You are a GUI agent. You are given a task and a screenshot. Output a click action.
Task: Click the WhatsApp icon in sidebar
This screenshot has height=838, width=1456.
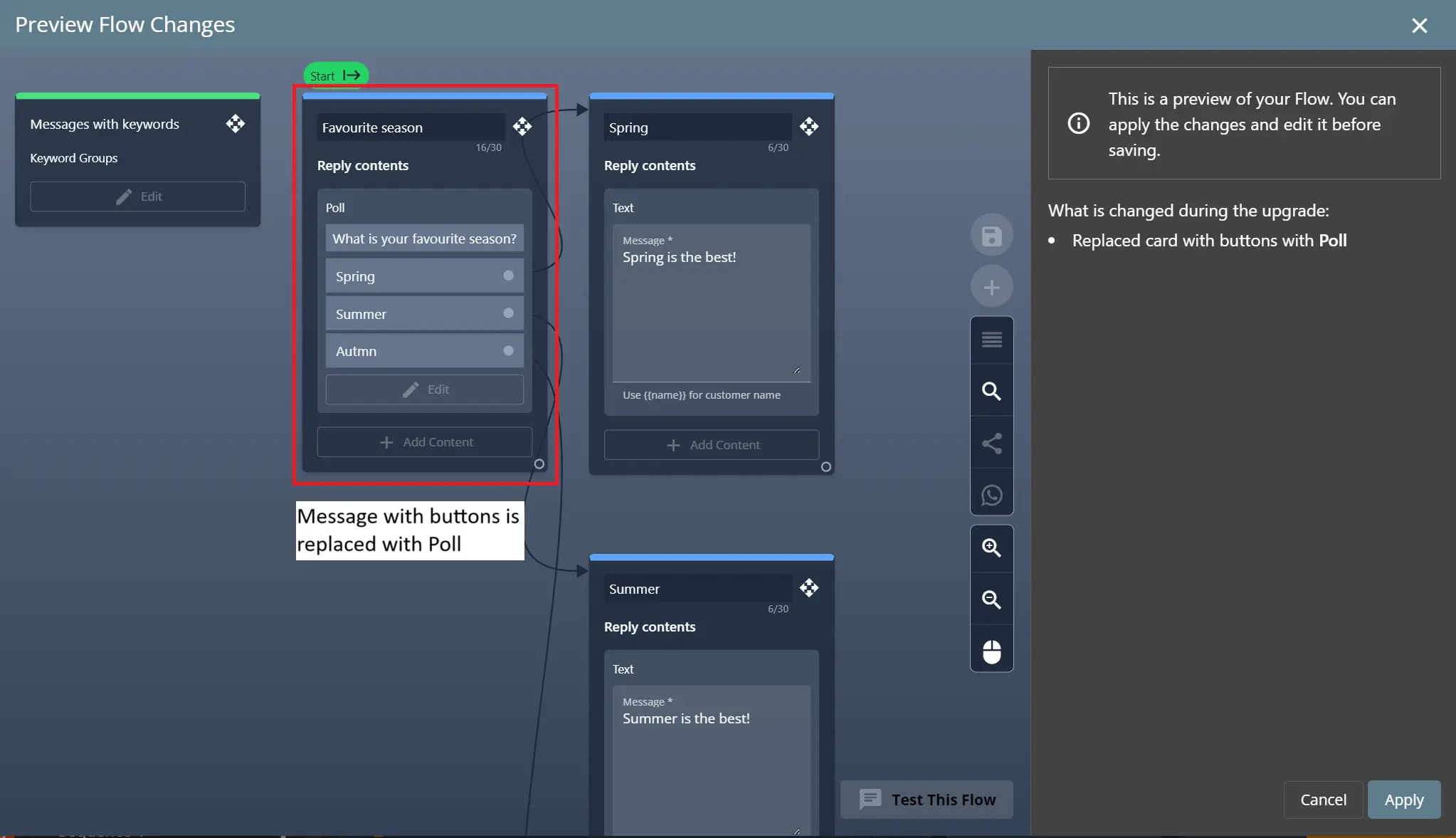tap(991, 495)
